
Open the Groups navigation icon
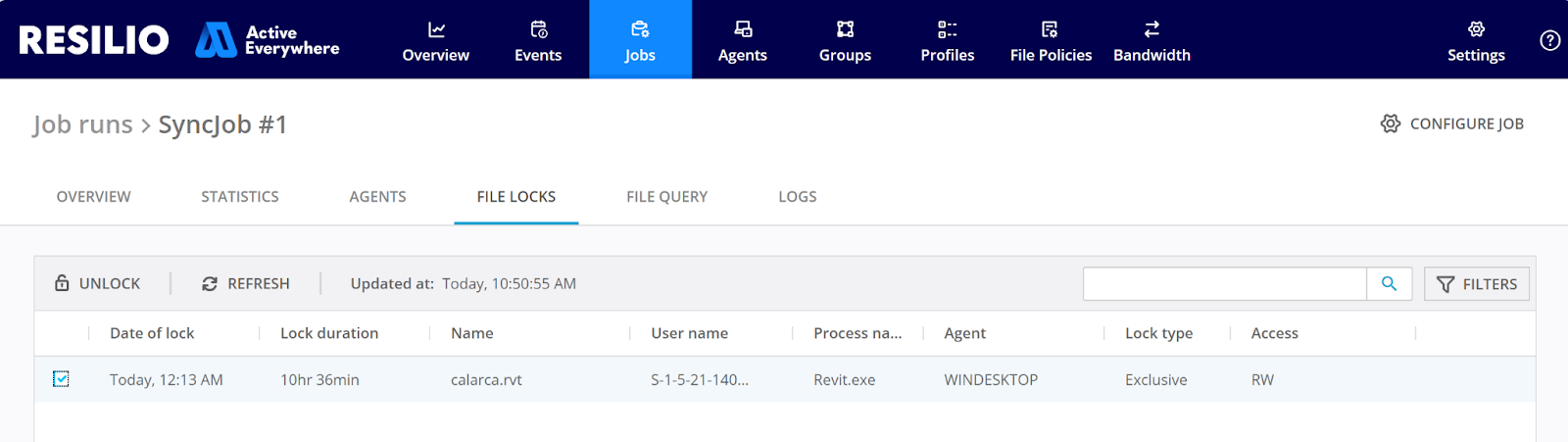[845, 30]
